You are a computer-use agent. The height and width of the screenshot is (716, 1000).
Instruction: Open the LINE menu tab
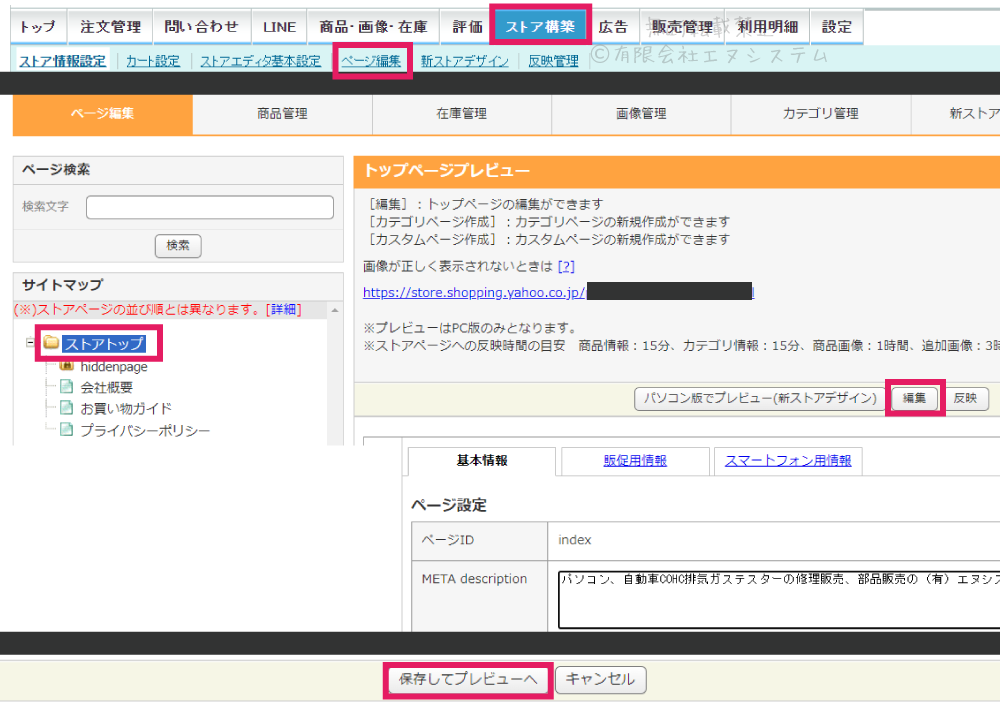click(x=279, y=27)
